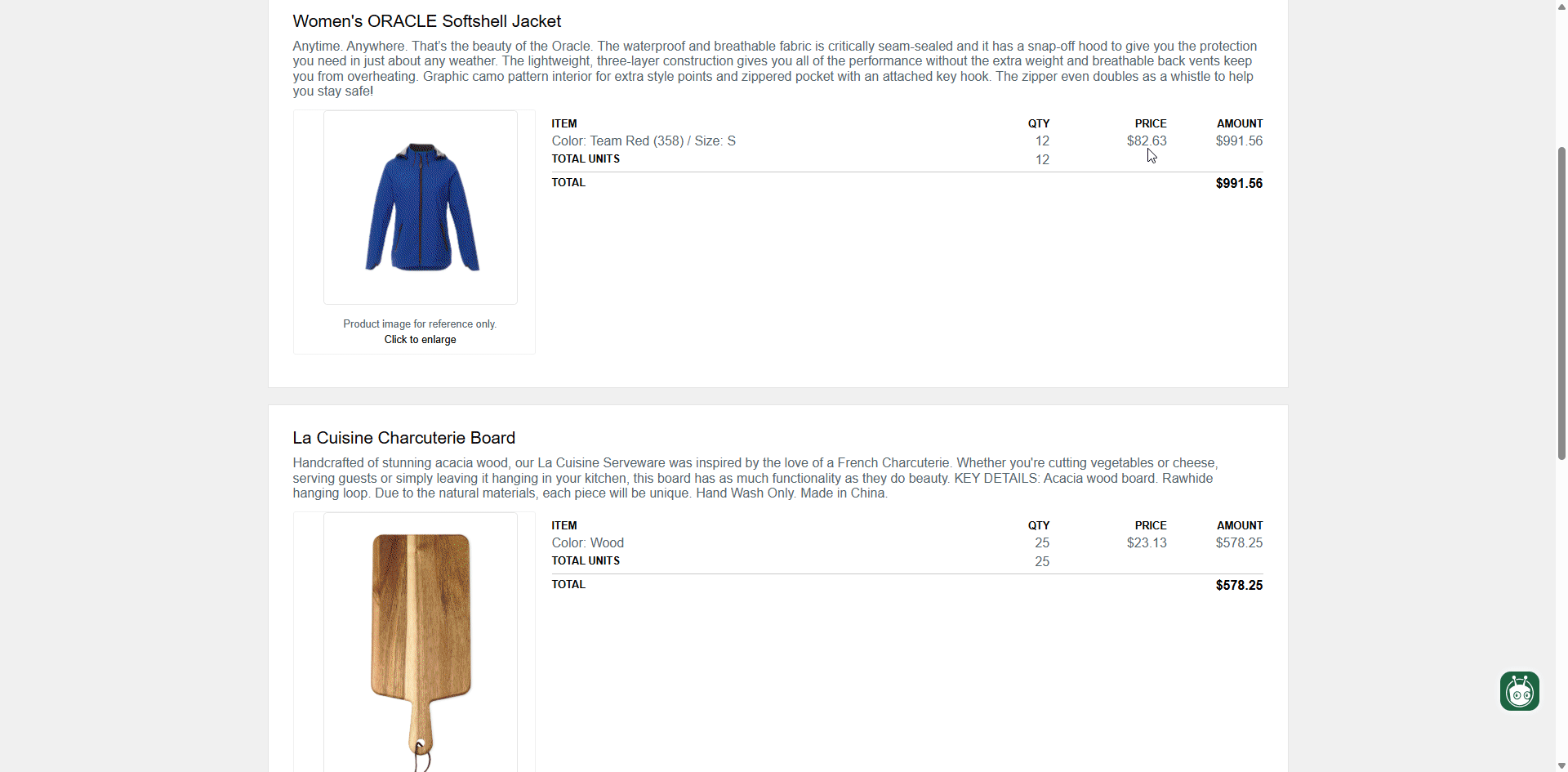Click the AMOUNT header in the board table
This screenshot has height=772, width=1568.
(x=1239, y=526)
